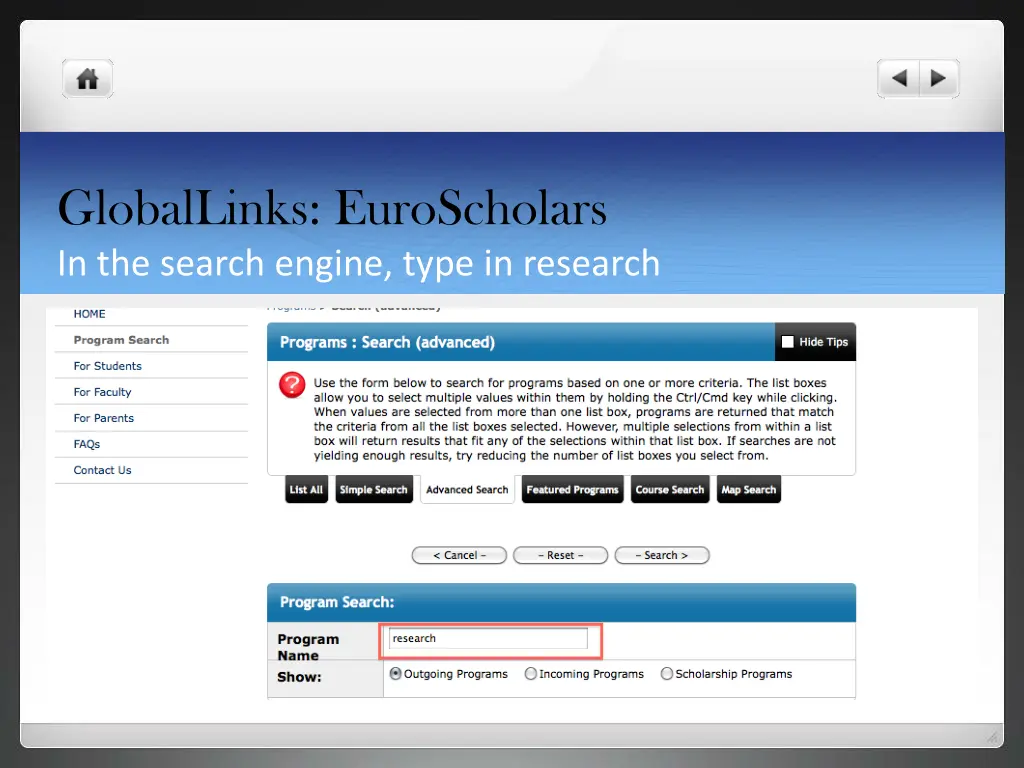Screen dimensions: 1024x768
Task: Select the Incoming Programs radio button
Action: (530, 673)
